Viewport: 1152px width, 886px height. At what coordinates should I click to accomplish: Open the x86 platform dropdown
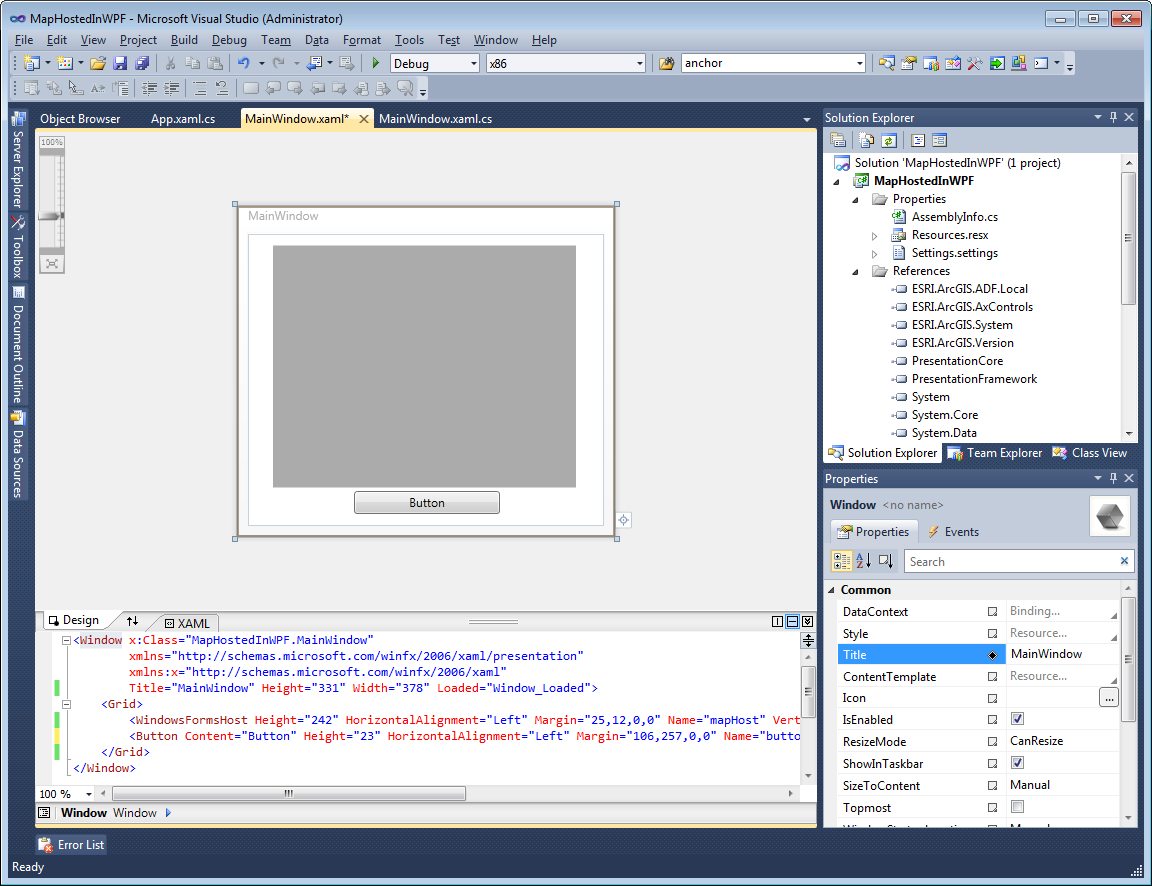[x=639, y=63]
